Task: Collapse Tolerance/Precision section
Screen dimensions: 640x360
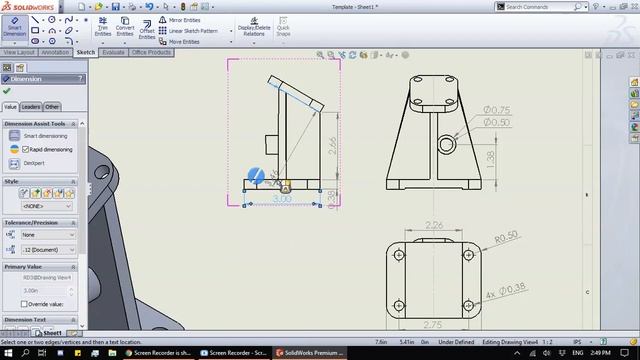Action: click(x=73, y=223)
